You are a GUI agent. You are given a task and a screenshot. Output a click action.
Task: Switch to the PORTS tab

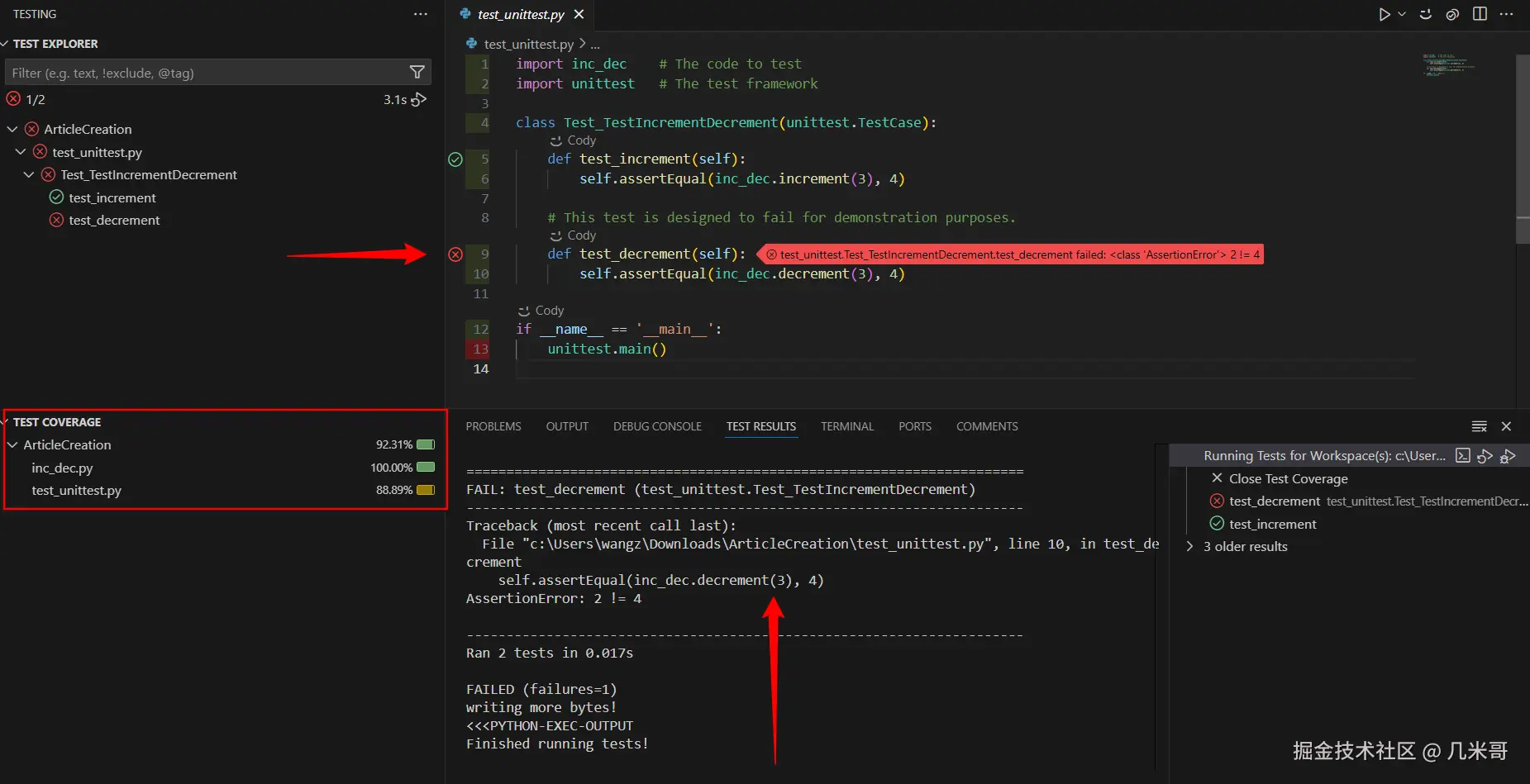(915, 426)
